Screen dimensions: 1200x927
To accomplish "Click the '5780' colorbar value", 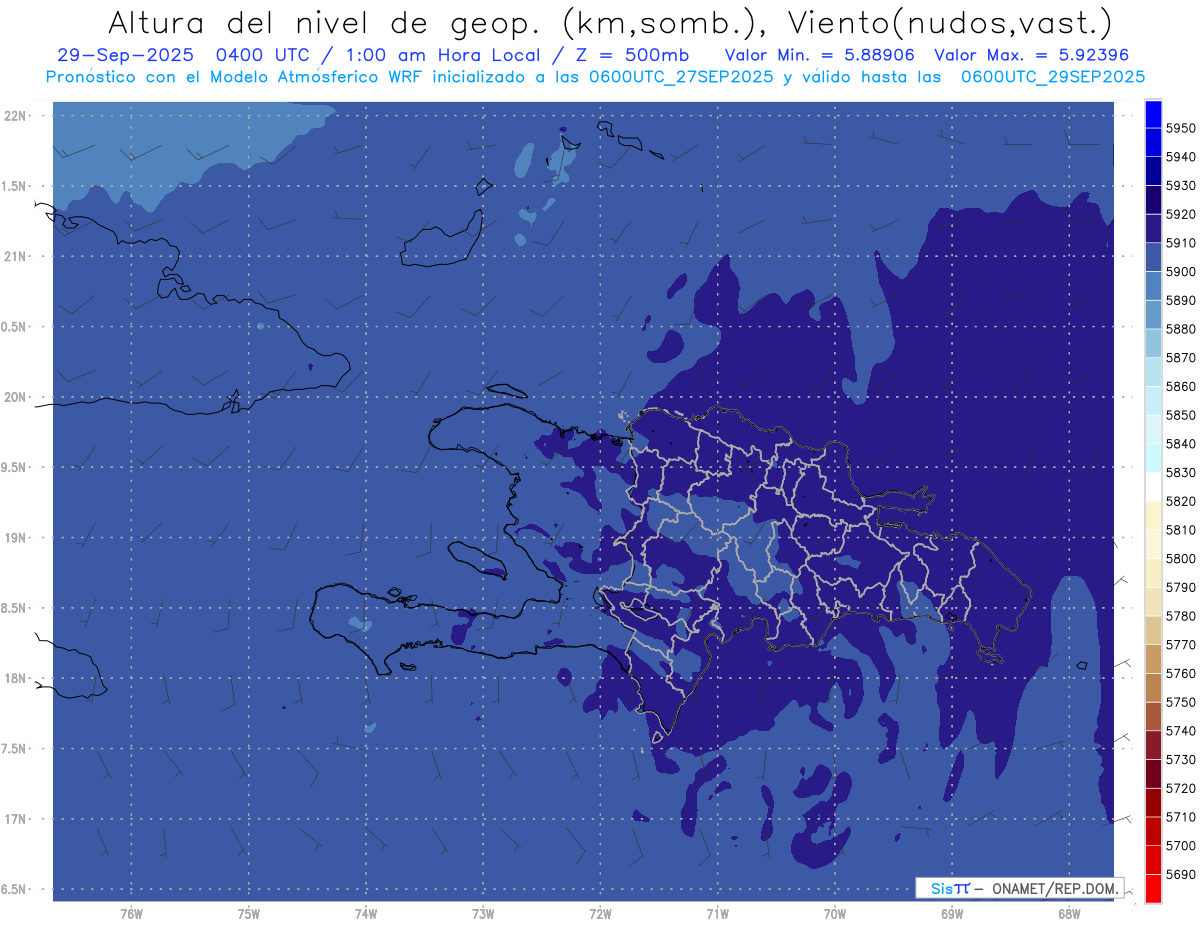I will (1180, 616).
